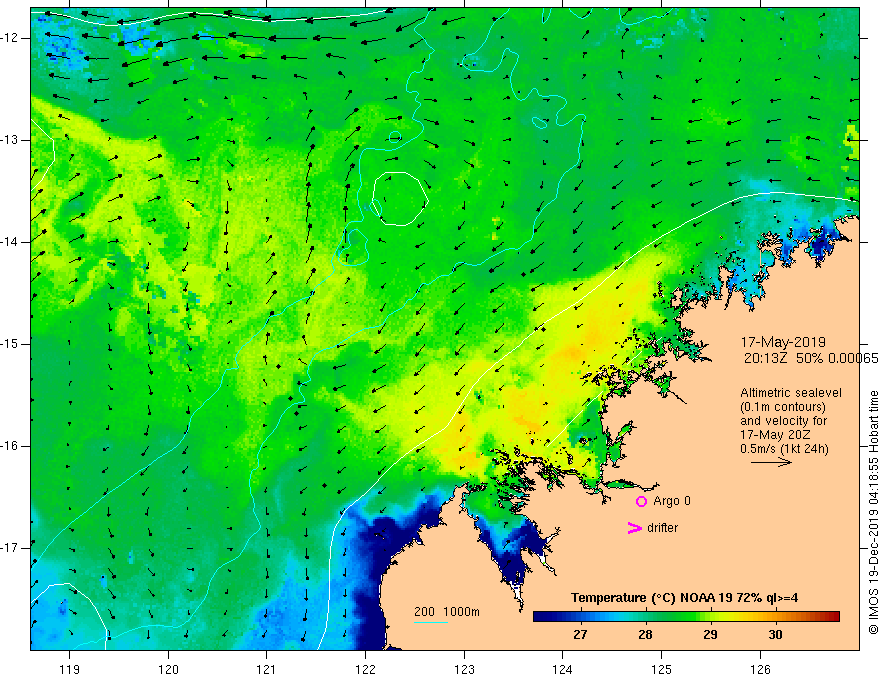
Task: Click the '(0.1m contours)' text
Action: (x=783, y=407)
